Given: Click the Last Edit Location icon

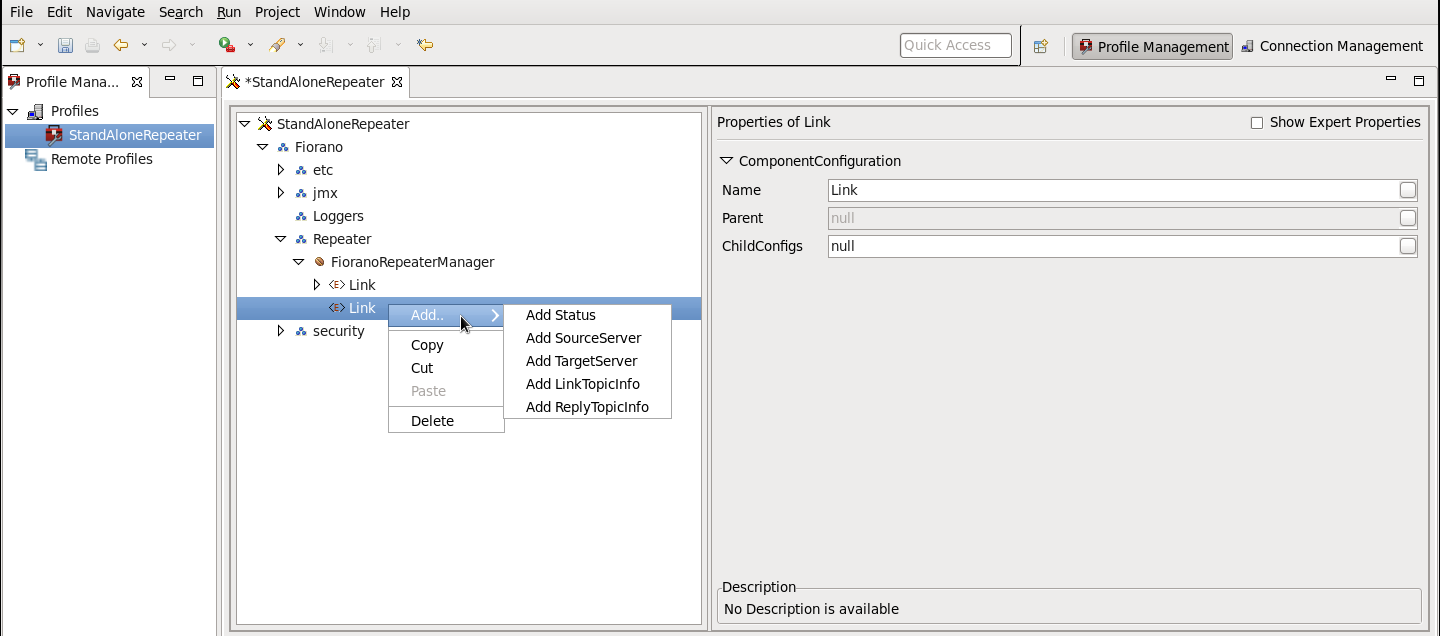Looking at the screenshot, I should (x=425, y=45).
